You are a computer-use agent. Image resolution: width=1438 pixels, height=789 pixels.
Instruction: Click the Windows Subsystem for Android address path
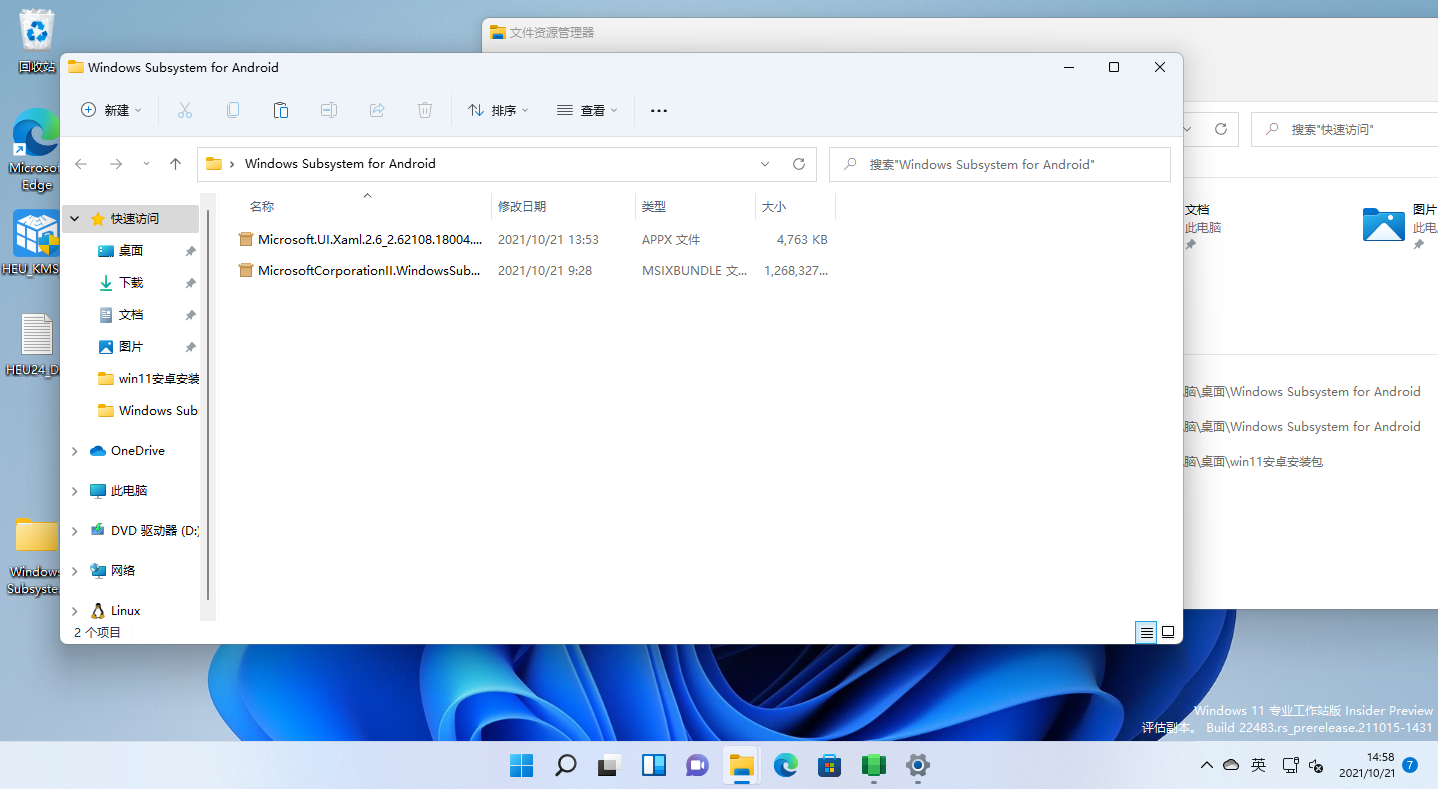click(x=340, y=164)
